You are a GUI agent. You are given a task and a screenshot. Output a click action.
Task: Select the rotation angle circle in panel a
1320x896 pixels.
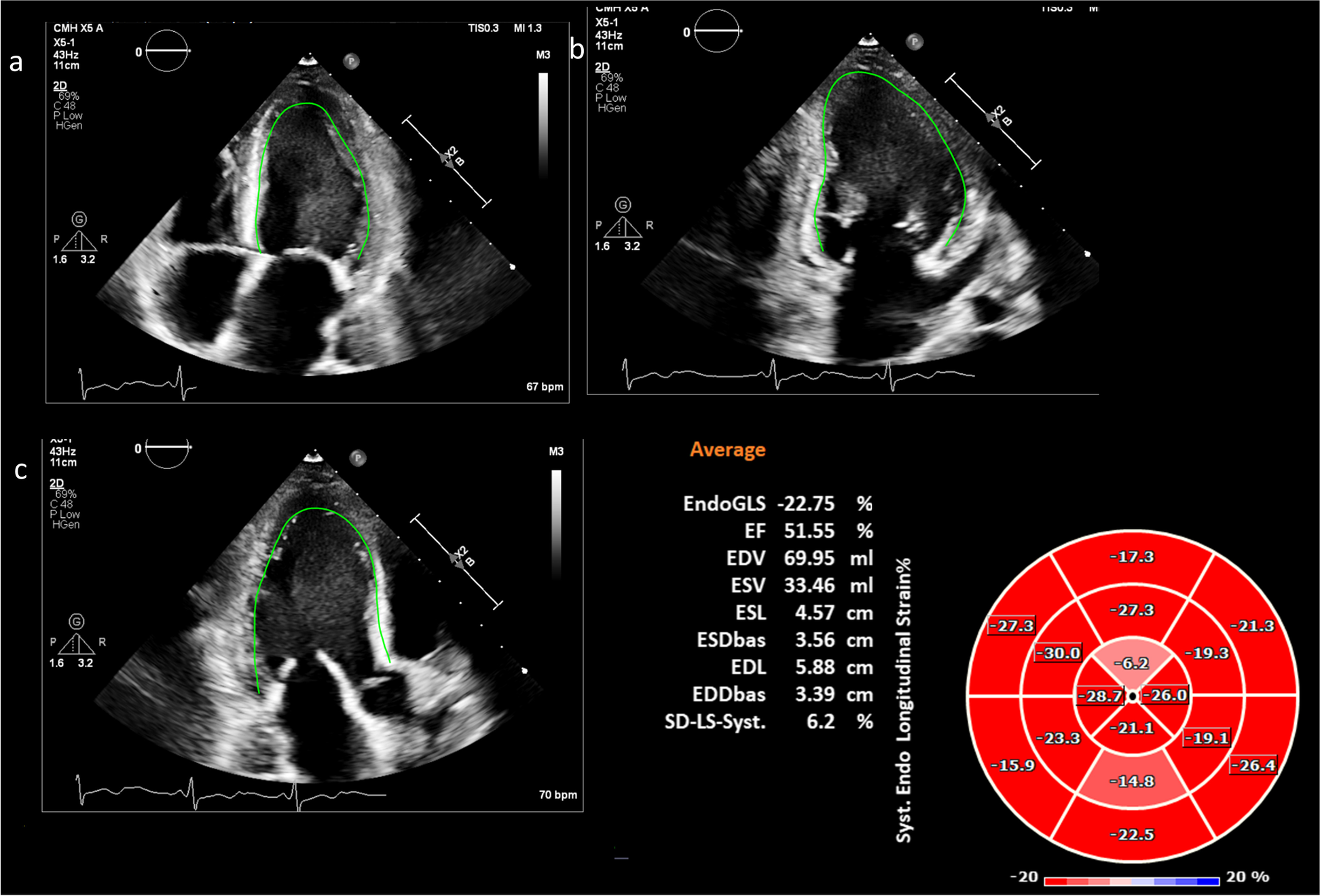(166, 51)
